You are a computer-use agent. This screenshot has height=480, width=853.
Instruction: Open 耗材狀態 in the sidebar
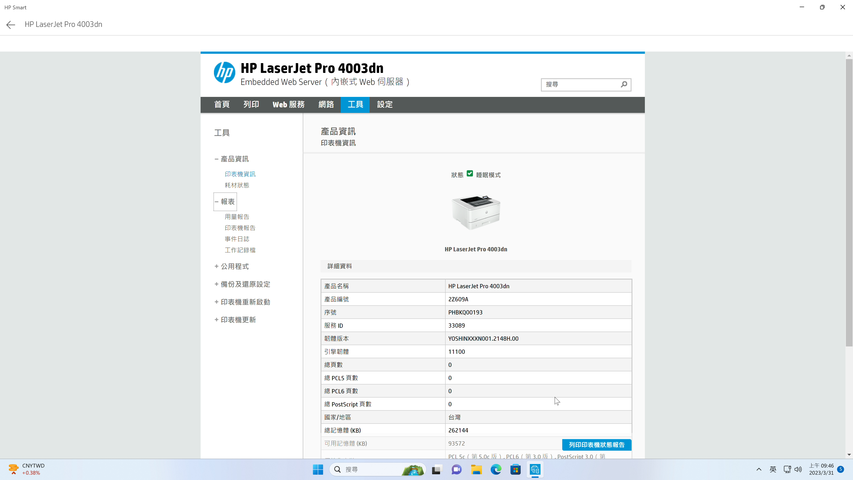point(237,185)
